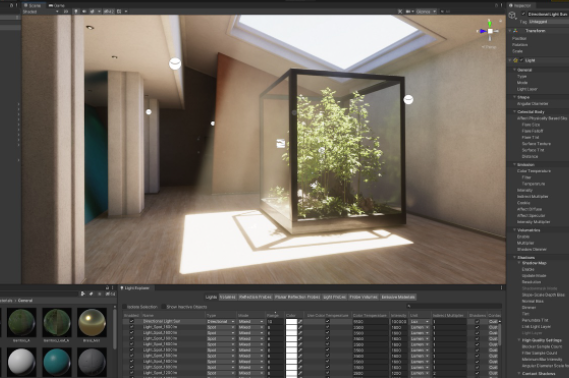Click the green Y axis of orientation gizmo
The width and height of the screenshot is (569, 378).
coord(490,24)
